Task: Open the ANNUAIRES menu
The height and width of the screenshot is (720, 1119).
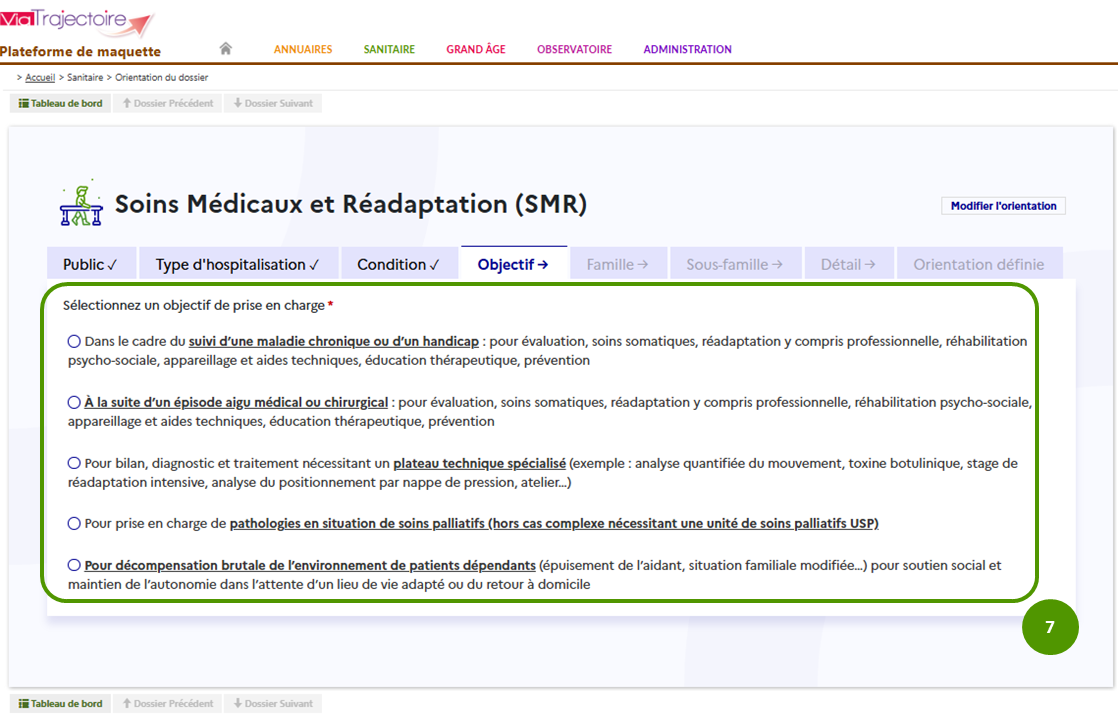Action: [303, 49]
